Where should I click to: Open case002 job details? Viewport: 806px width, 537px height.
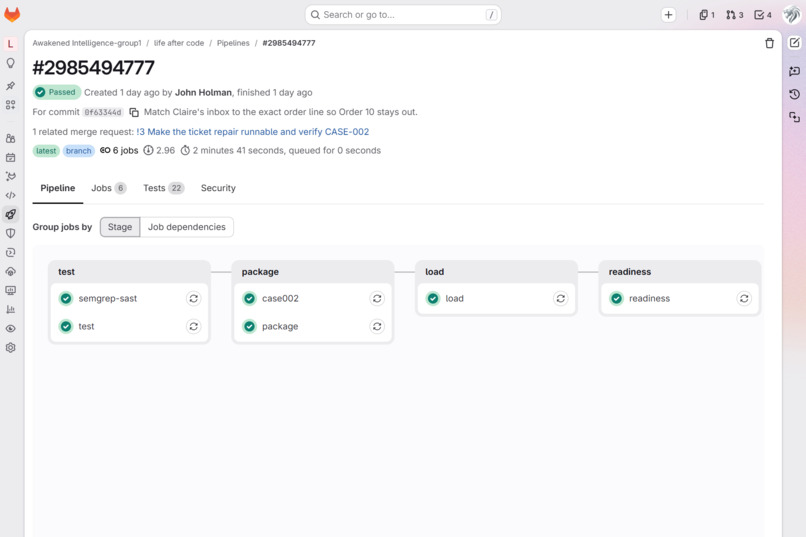tap(280, 299)
